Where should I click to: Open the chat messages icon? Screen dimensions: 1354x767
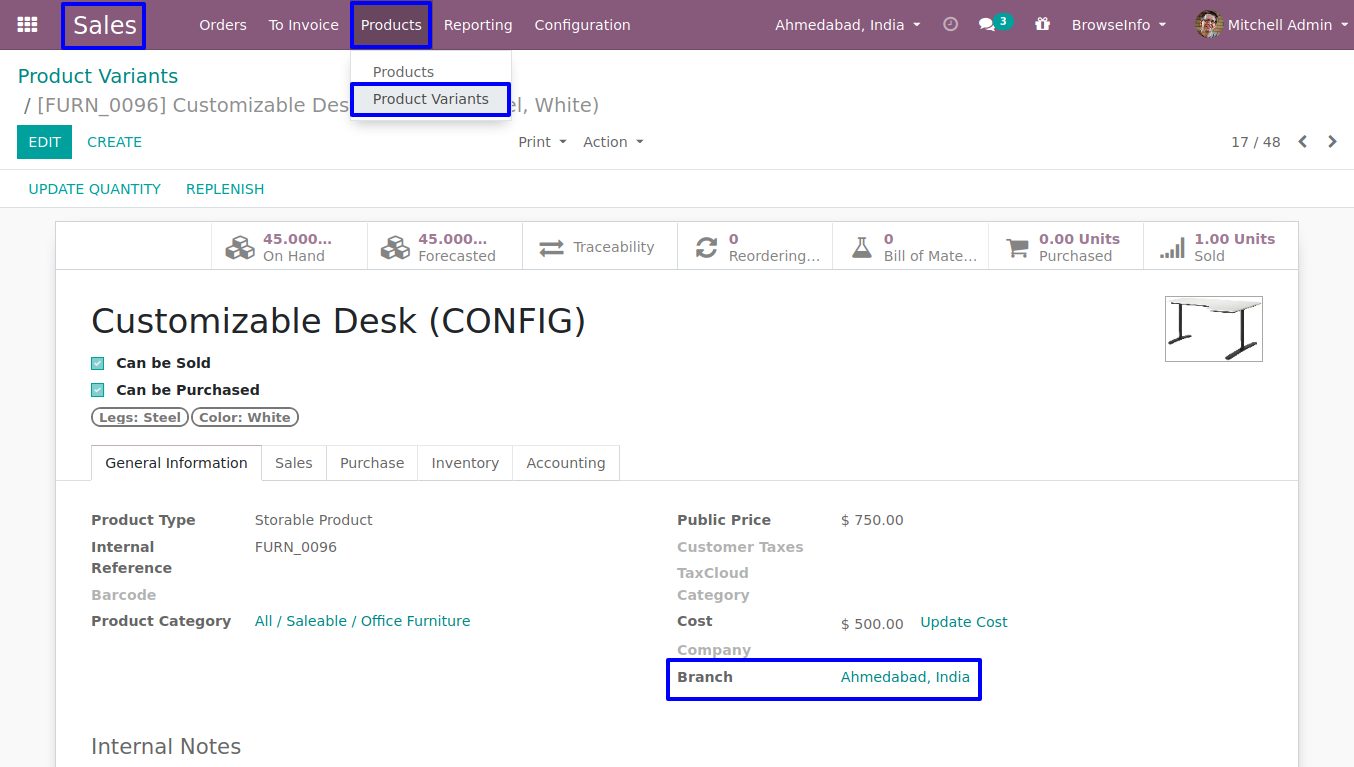tap(987, 25)
